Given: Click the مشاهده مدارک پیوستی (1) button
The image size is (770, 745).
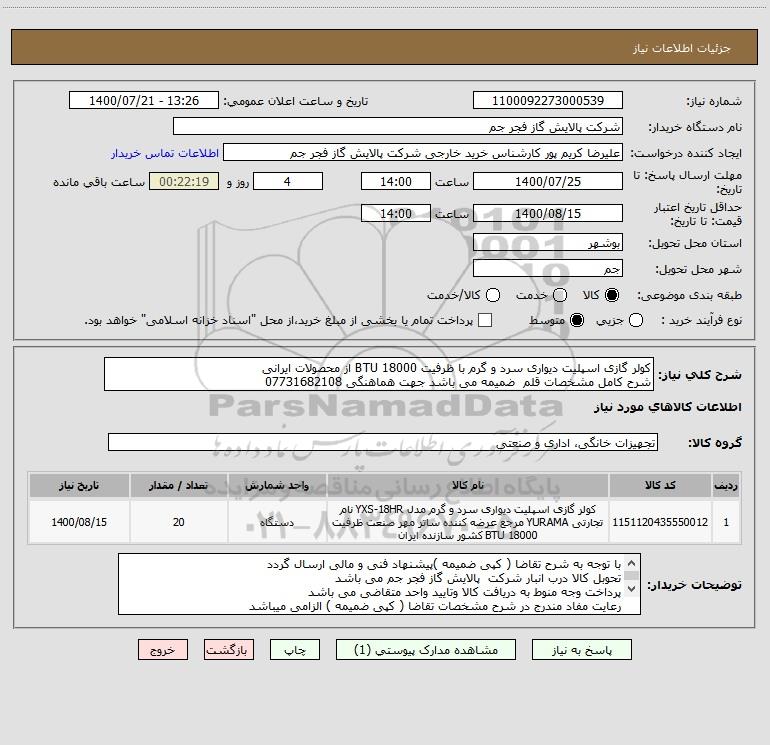Looking at the screenshot, I should click(x=426, y=650).
